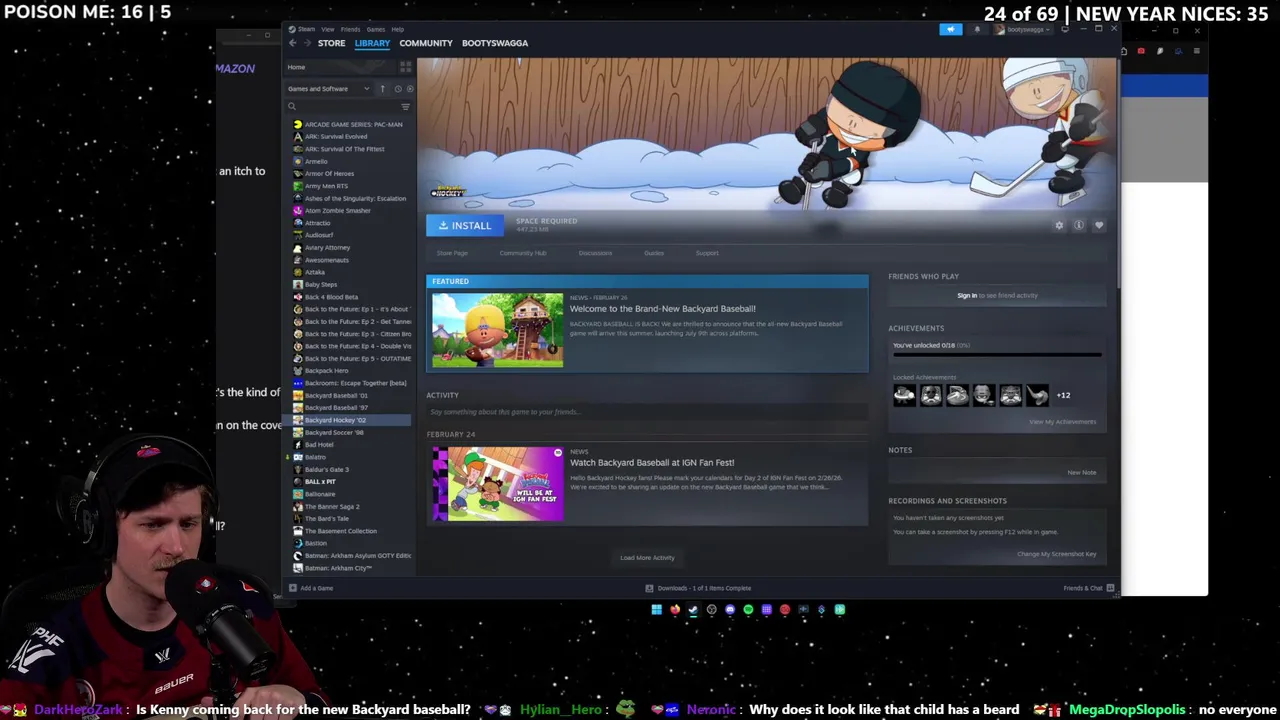Viewport: 1280px width, 720px height.
Task: Go forward with the Steam forward arrow
Action: [x=307, y=43]
